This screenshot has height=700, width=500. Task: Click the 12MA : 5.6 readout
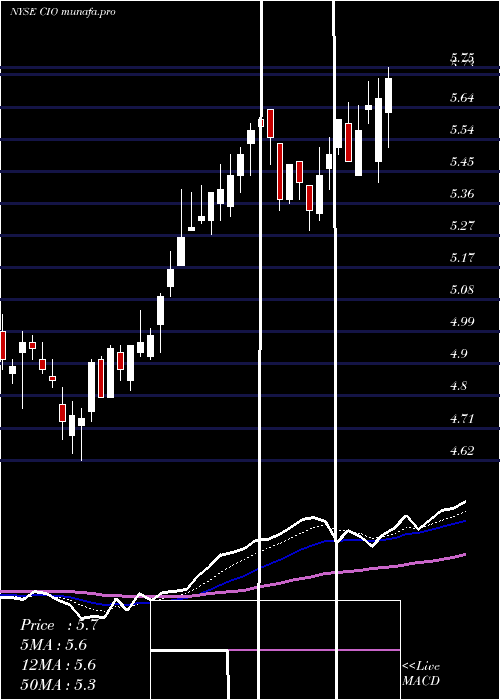(58, 665)
